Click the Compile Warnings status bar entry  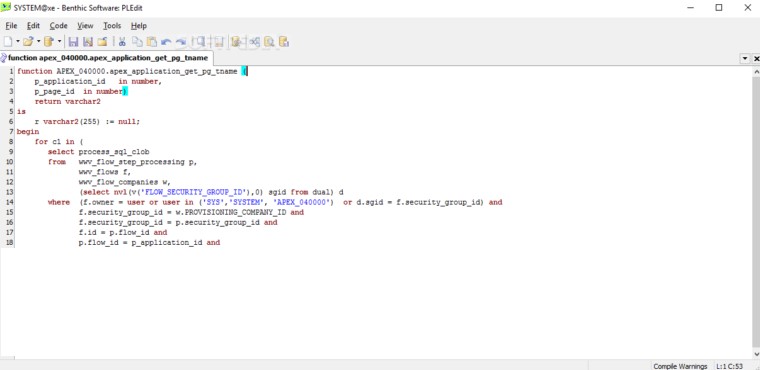point(680,366)
